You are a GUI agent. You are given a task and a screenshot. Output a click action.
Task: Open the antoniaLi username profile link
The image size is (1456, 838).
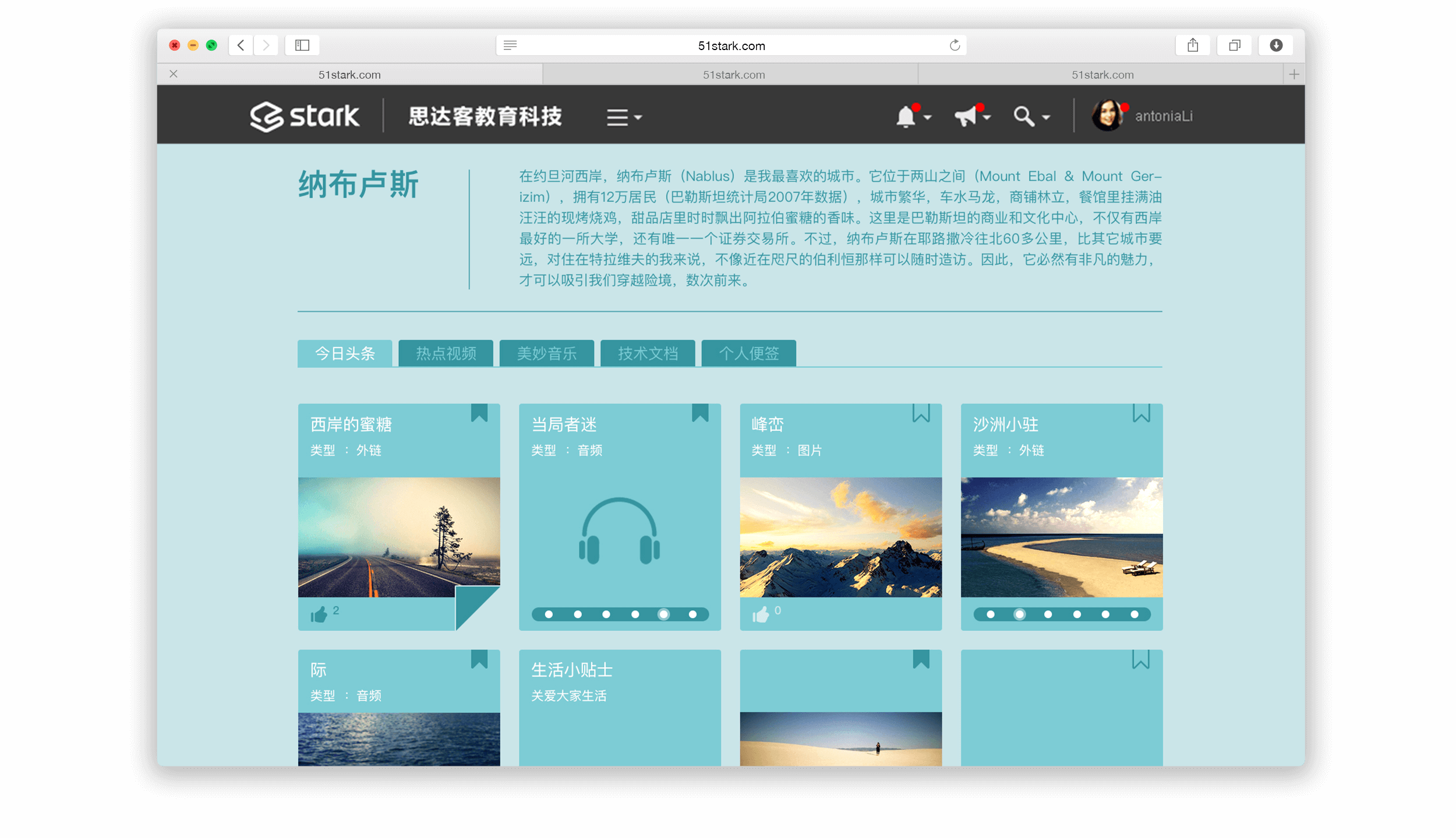point(1163,116)
